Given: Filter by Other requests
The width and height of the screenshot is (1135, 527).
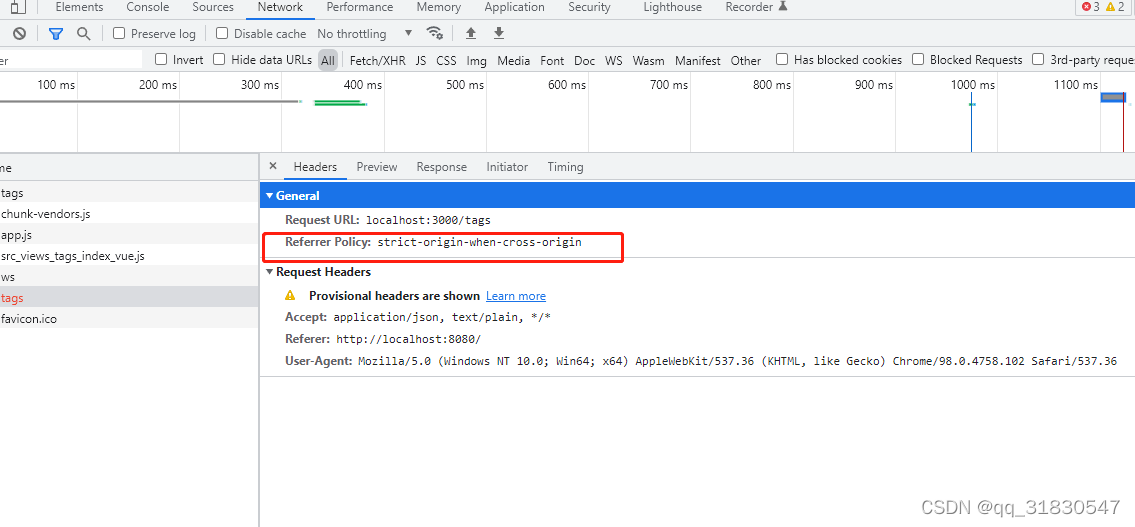Looking at the screenshot, I should pos(746,60).
